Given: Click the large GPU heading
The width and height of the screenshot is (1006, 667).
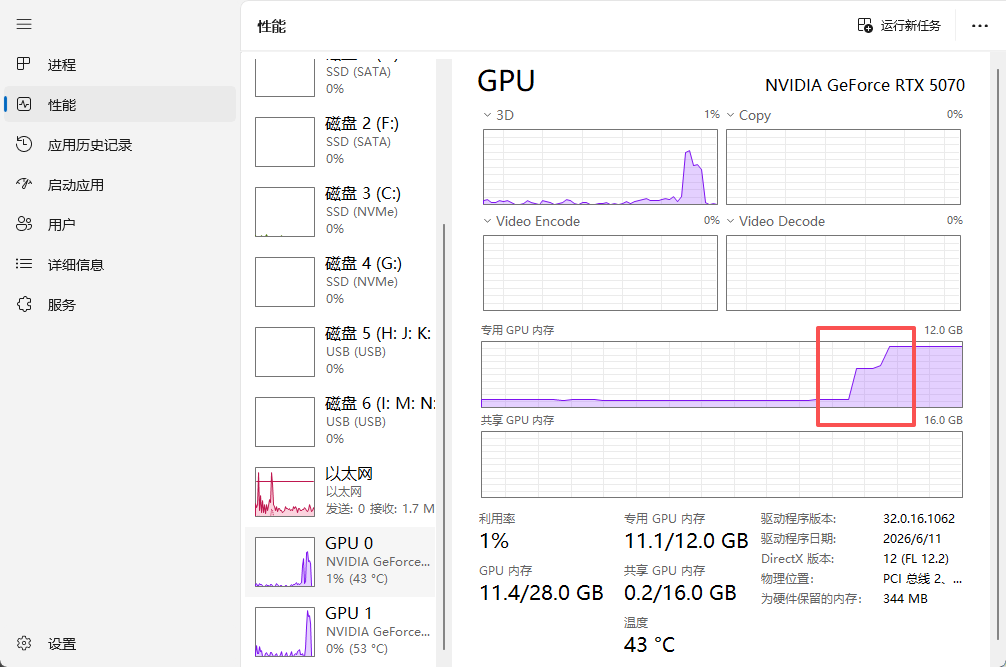Looking at the screenshot, I should (506, 81).
